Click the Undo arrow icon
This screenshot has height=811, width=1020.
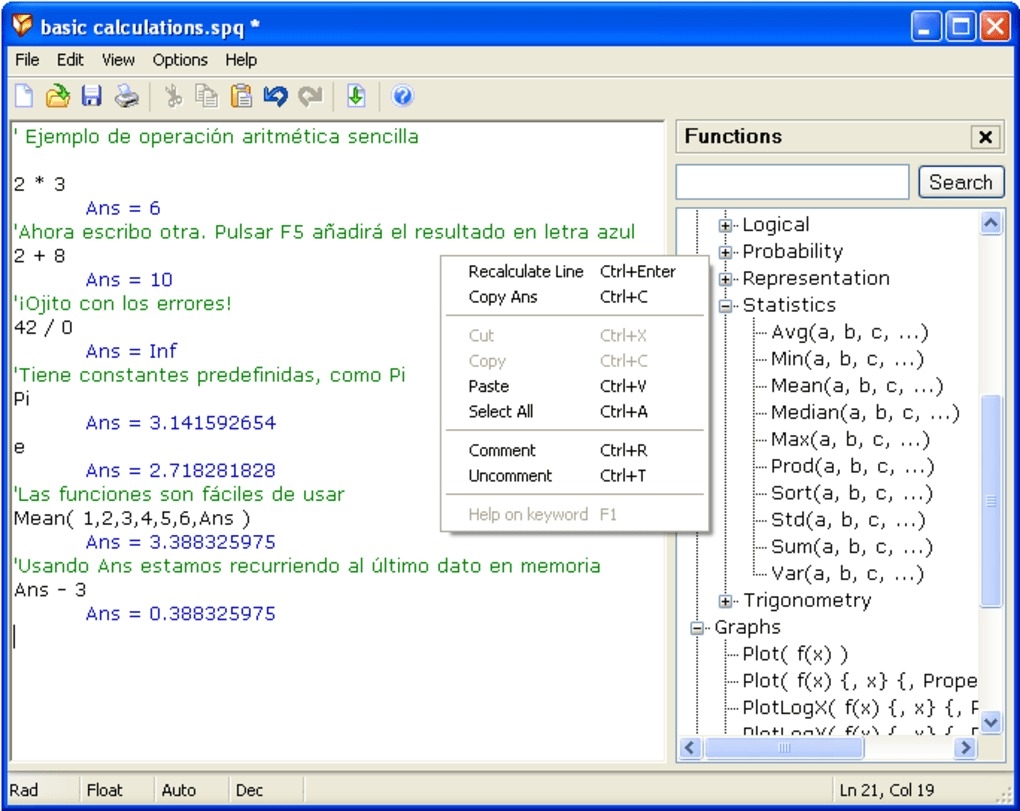coord(275,96)
